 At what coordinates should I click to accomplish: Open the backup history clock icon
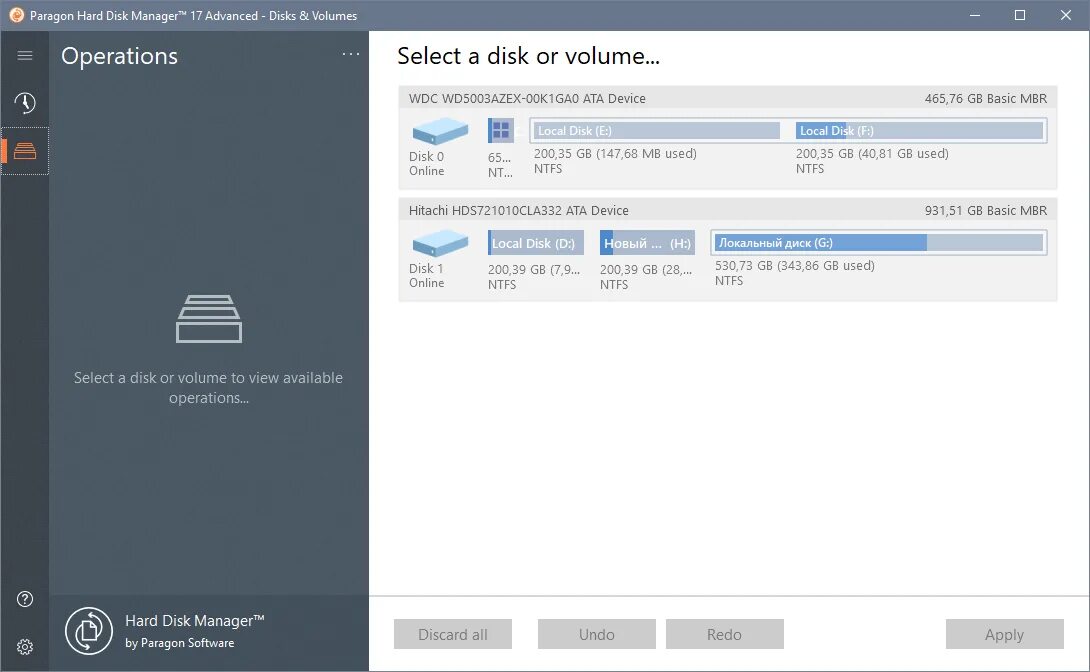pos(25,103)
